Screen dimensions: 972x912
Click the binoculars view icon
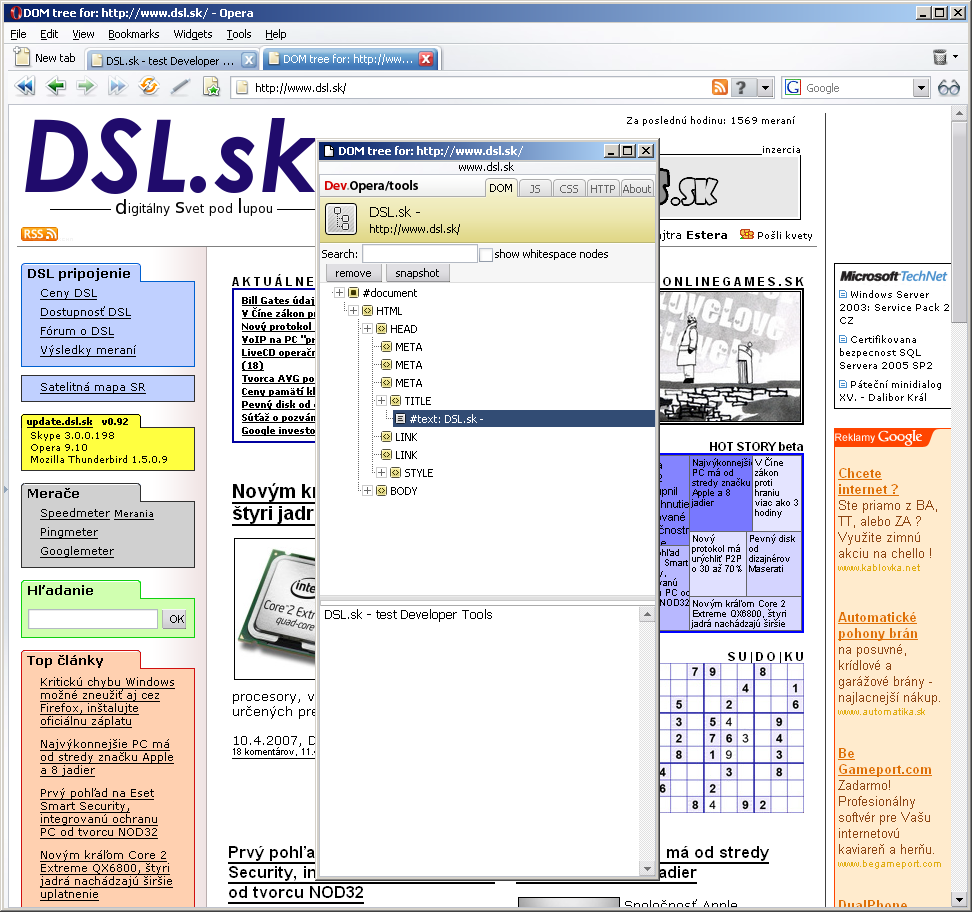tap(948, 87)
